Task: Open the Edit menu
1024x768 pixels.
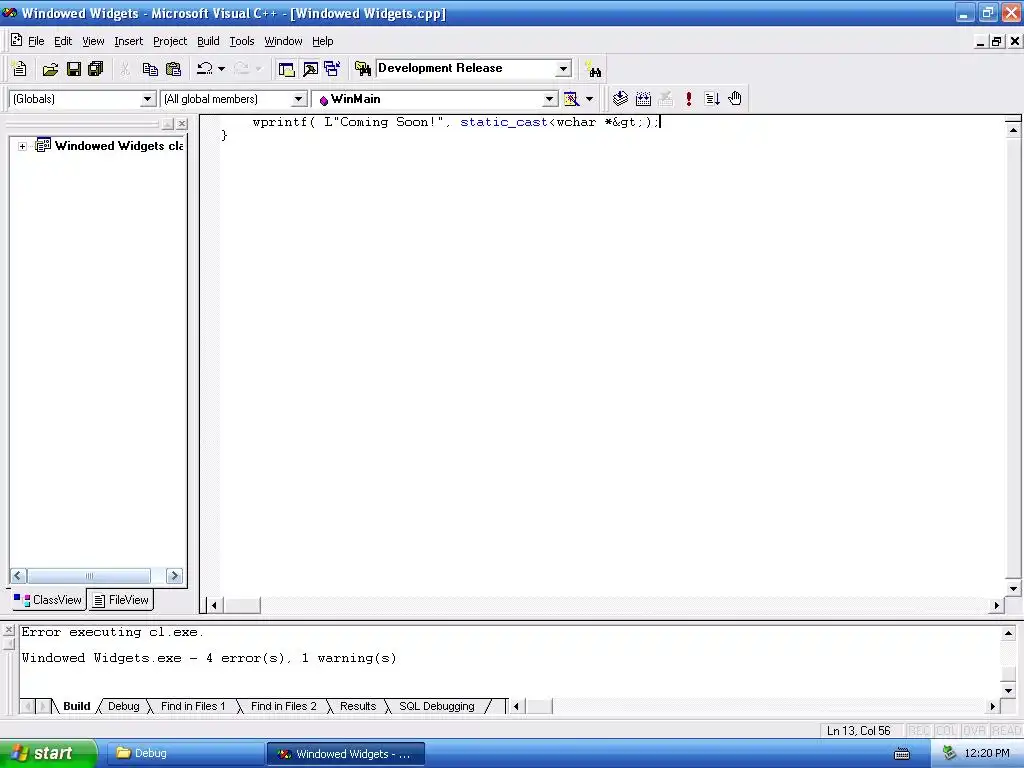Action: click(63, 41)
